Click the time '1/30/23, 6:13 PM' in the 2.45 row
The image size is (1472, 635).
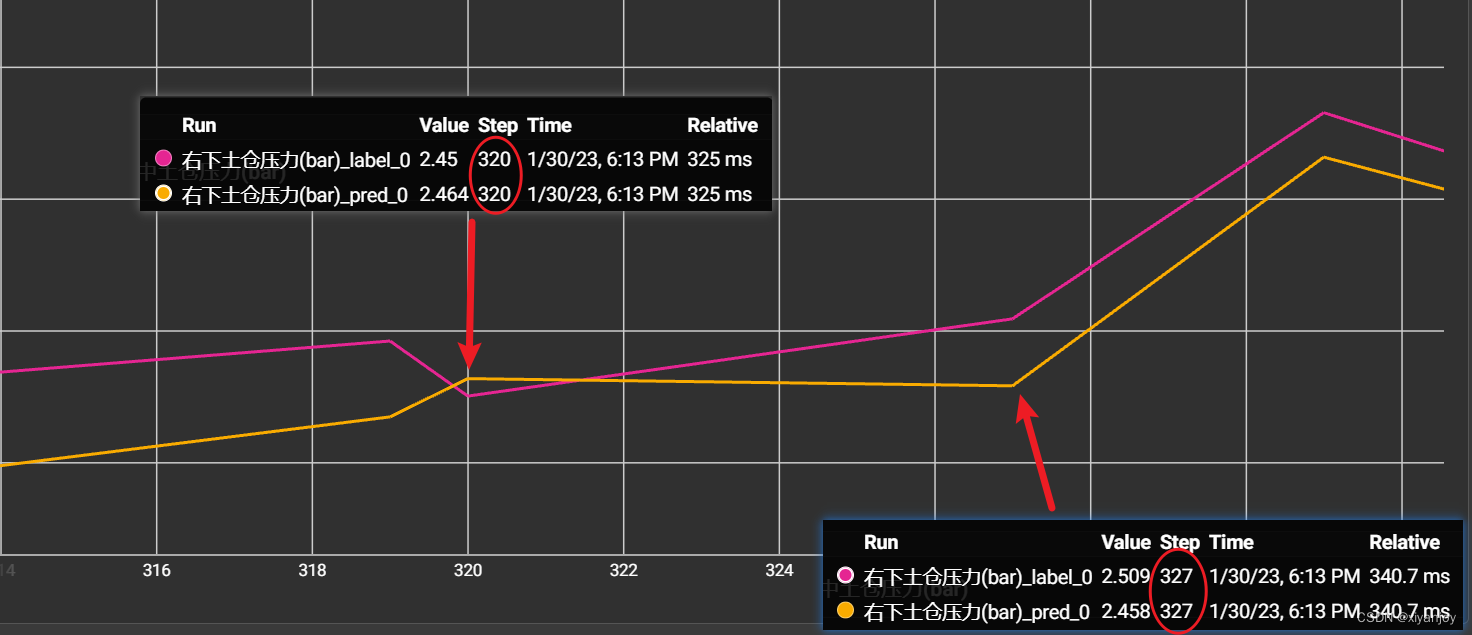(602, 159)
